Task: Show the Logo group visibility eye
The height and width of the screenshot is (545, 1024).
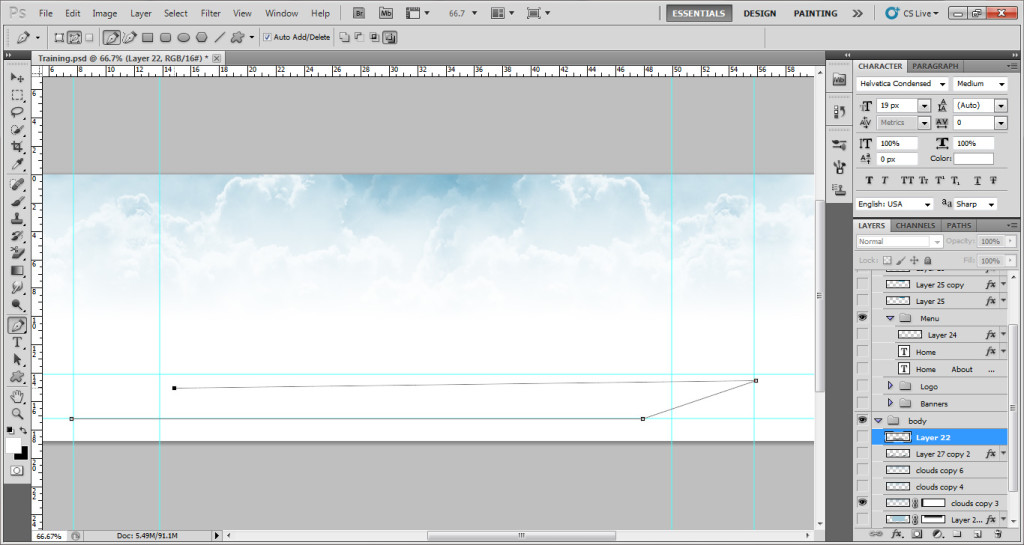Action: click(x=863, y=386)
